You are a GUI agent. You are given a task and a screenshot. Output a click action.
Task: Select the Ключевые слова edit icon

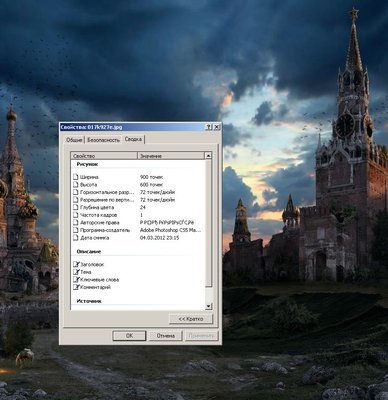[76, 280]
